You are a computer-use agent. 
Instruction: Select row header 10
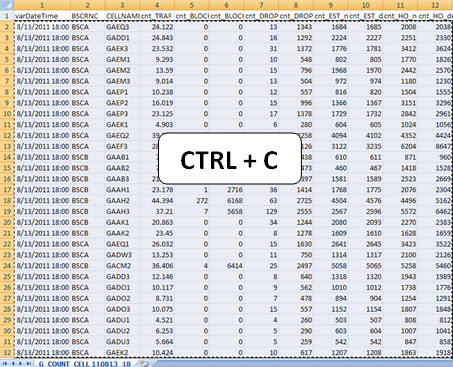pyautogui.click(x=7, y=114)
